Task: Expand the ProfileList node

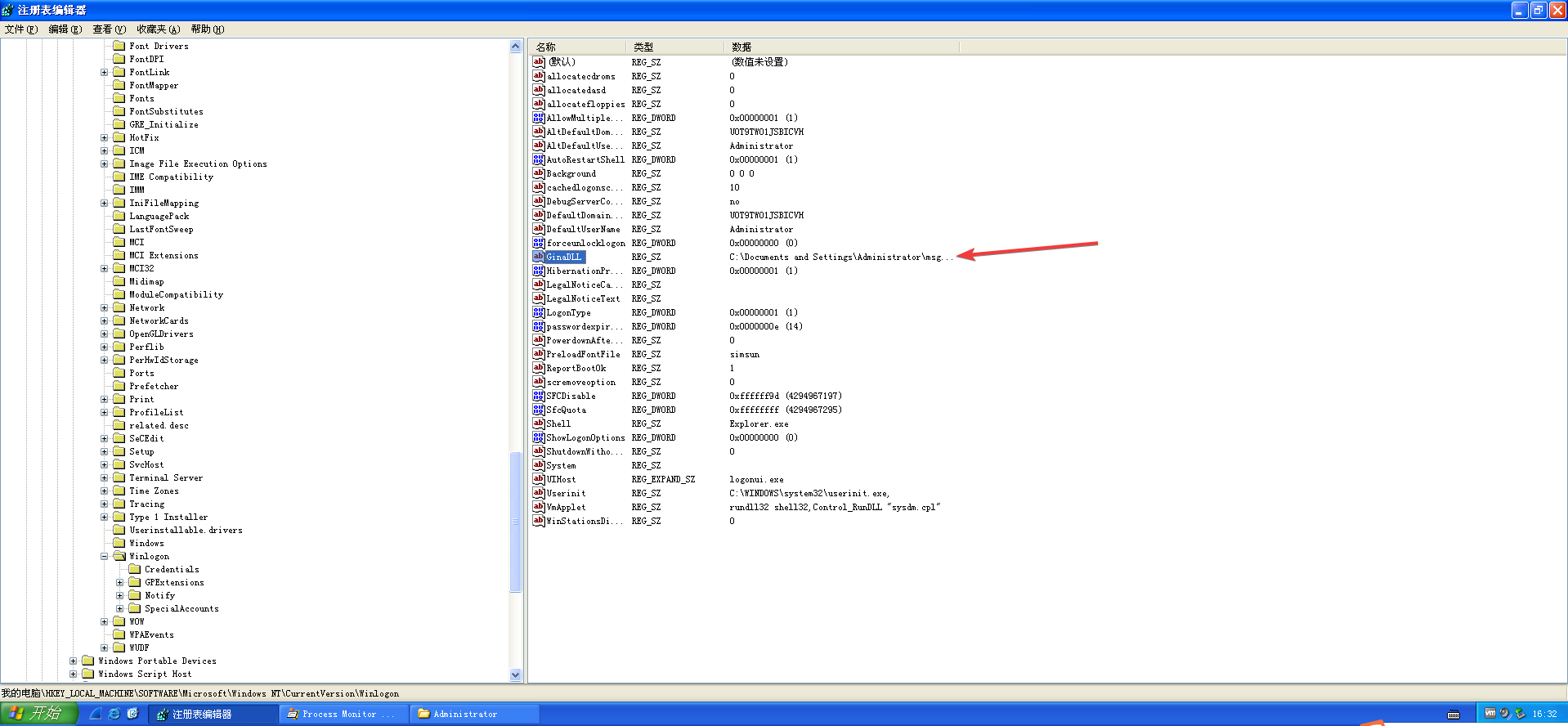Action: click(104, 412)
